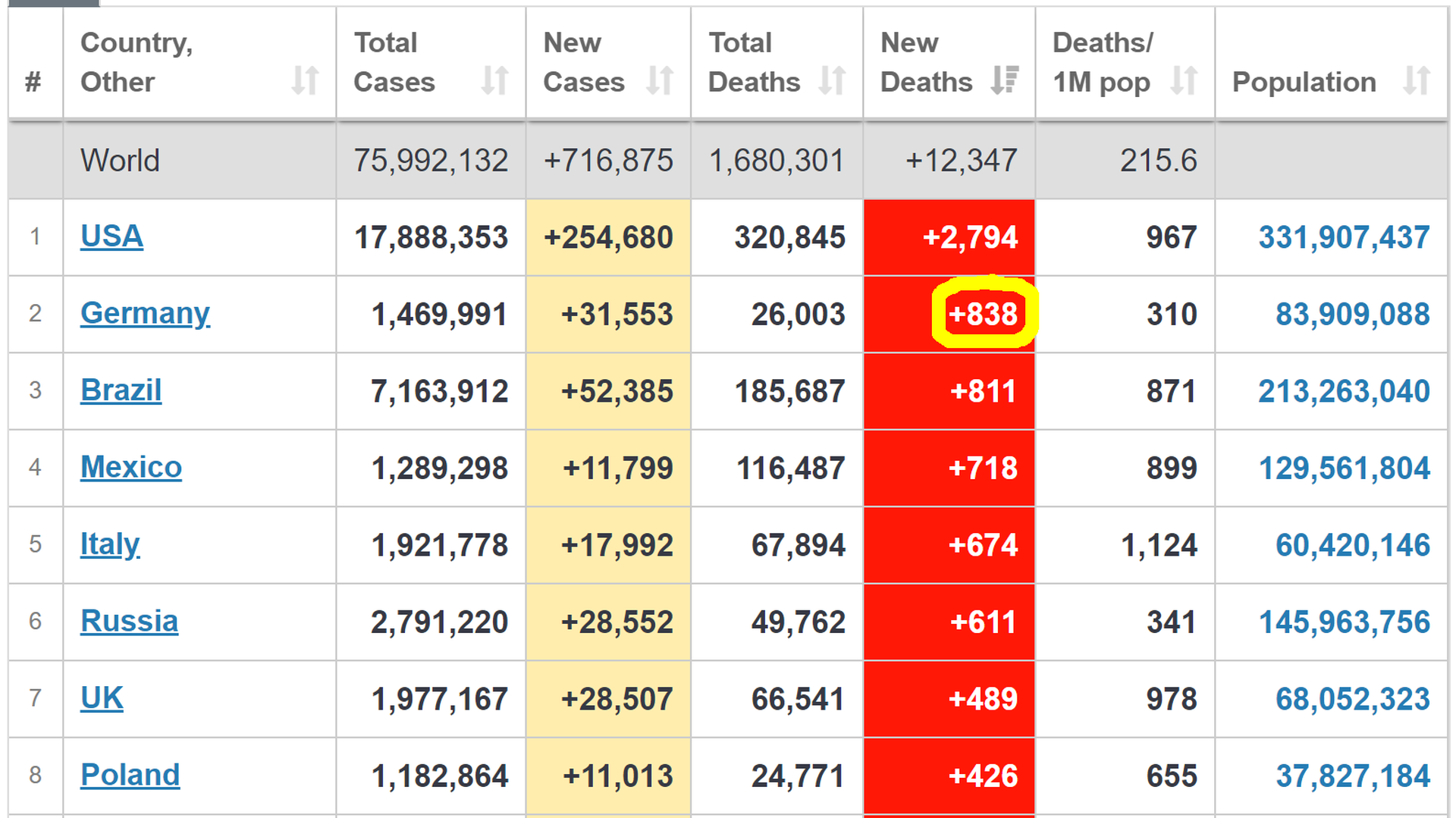This screenshot has height=818, width=1456.
Task: Open the USA country link
Action: pyautogui.click(x=111, y=237)
